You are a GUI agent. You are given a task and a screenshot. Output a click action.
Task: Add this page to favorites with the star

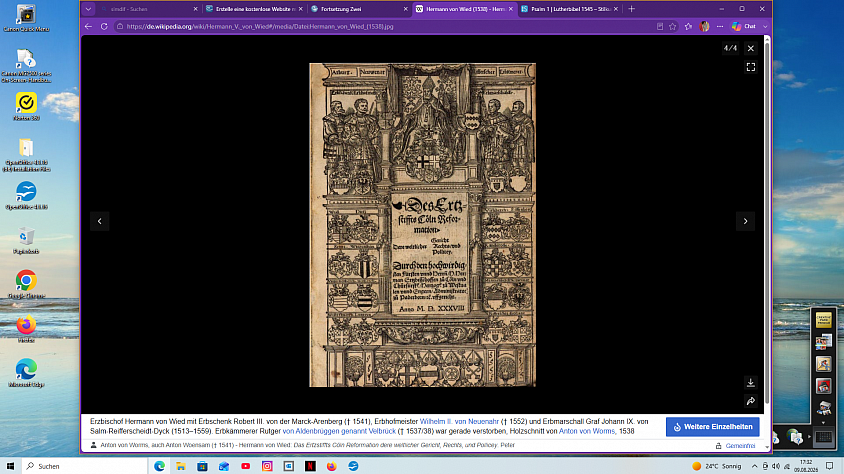[x=673, y=26]
